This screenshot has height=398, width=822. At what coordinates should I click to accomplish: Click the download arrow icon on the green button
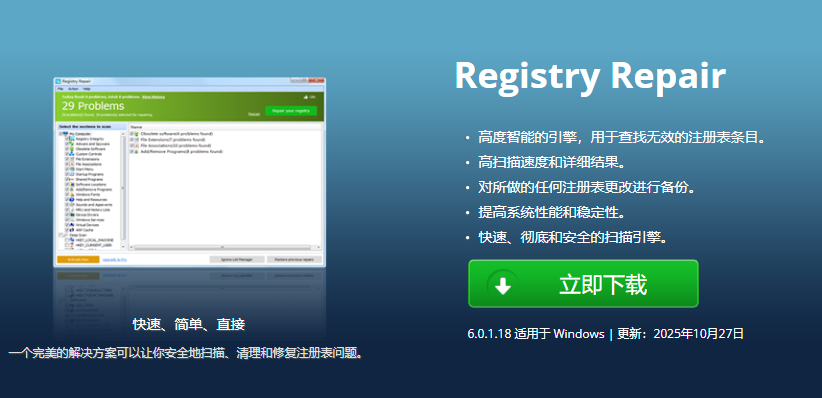point(503,285)
